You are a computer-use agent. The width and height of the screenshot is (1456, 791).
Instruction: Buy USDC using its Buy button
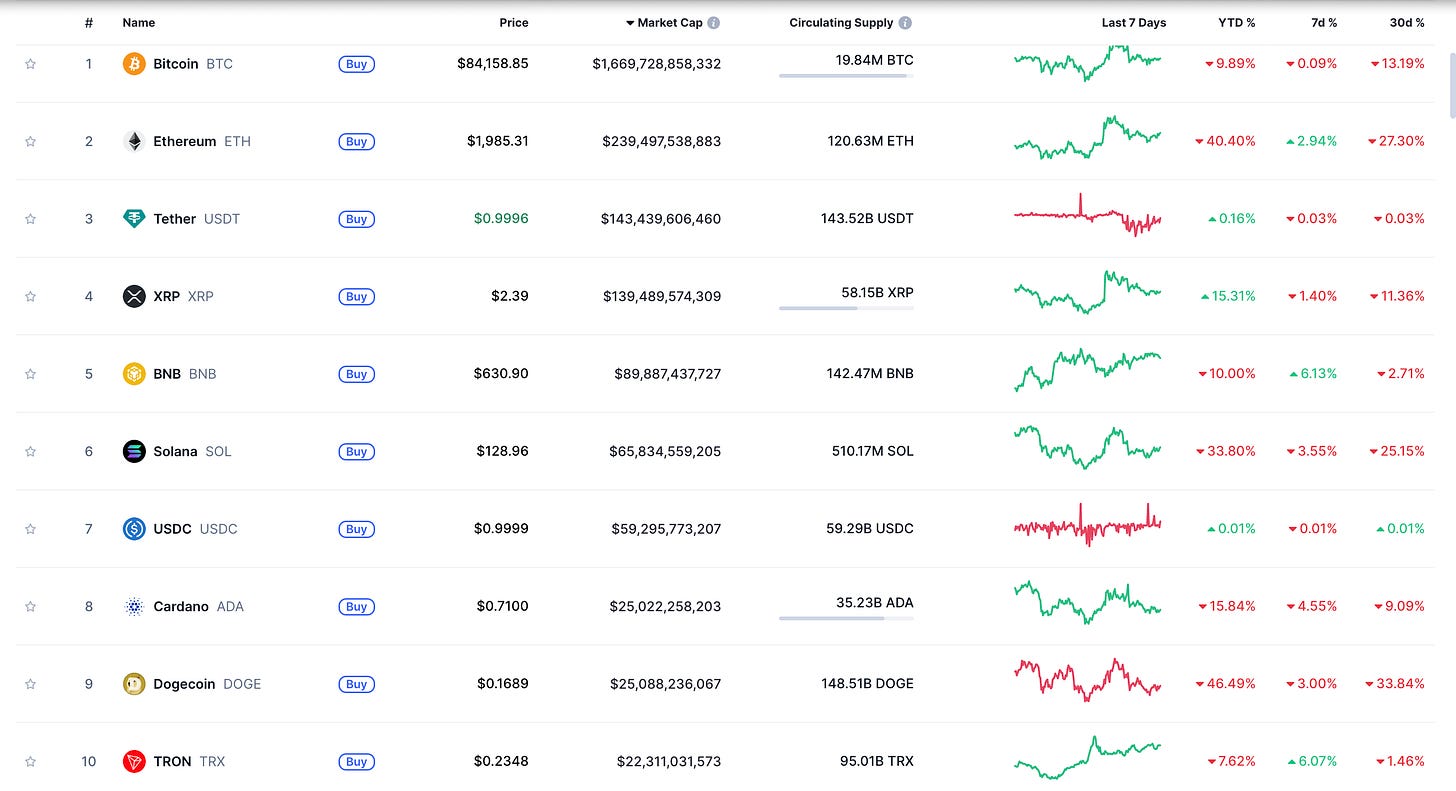[357, 529]
